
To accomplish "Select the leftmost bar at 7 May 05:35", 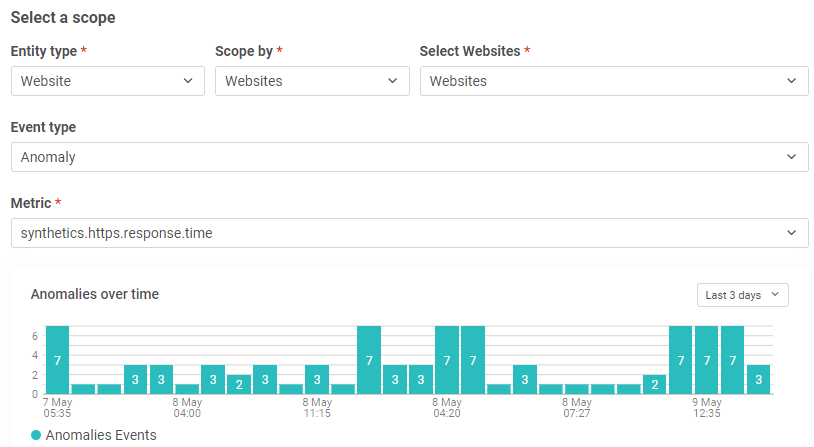I will 57,360.
